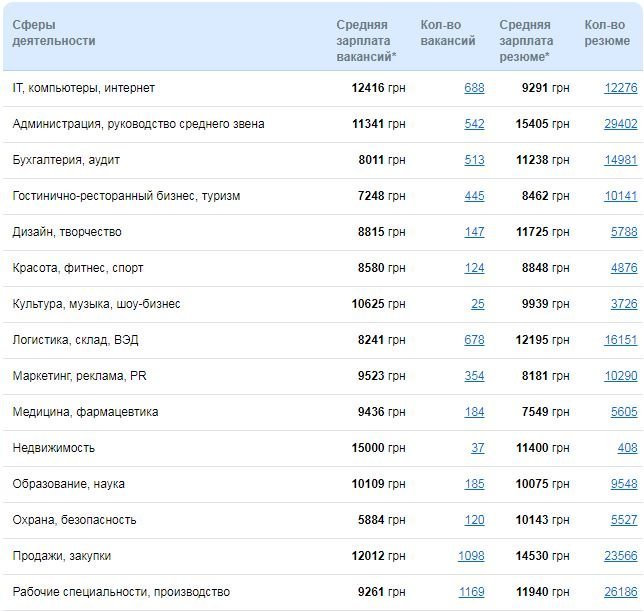Image resolution: width=644 pixels, height=612 pixels.
Task: Open 37 vacancies for Недвижимость
Action: [x=478, y=448]
